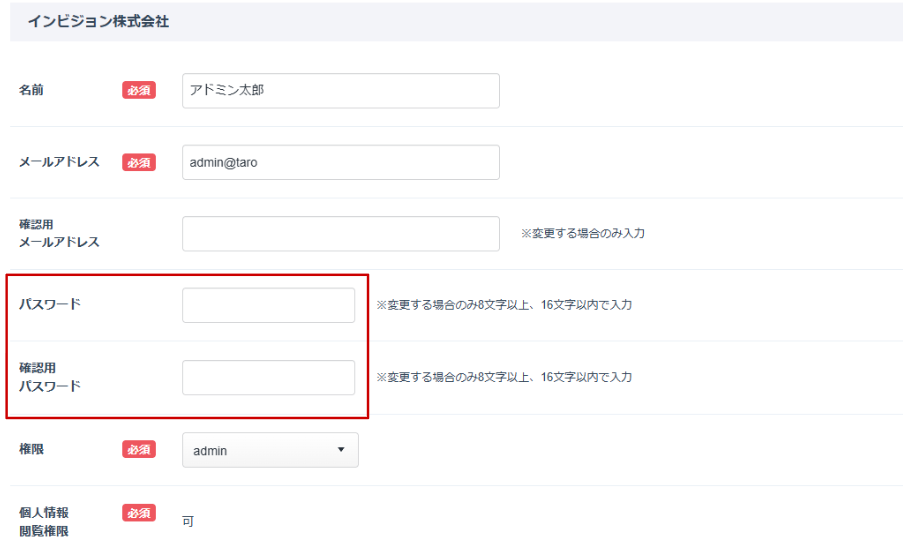Viewport: 903px width, 544px height.
Task: Click the 個人情報閲覧権限 label text
Action: 44,522
